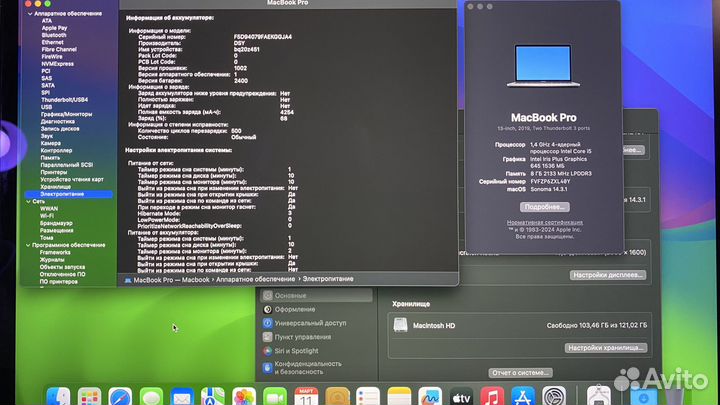Click Отчет о системе button
The width and height of the screenshot is (720, 405).
[x=520, y=372]
